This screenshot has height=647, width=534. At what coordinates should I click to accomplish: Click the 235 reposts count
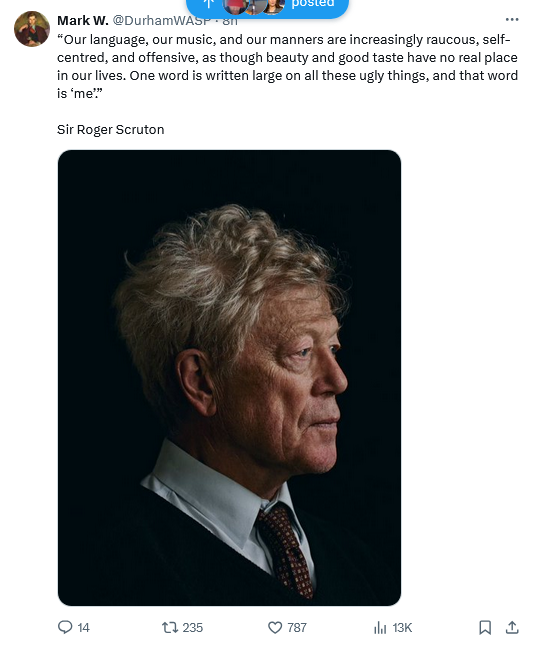193,628
